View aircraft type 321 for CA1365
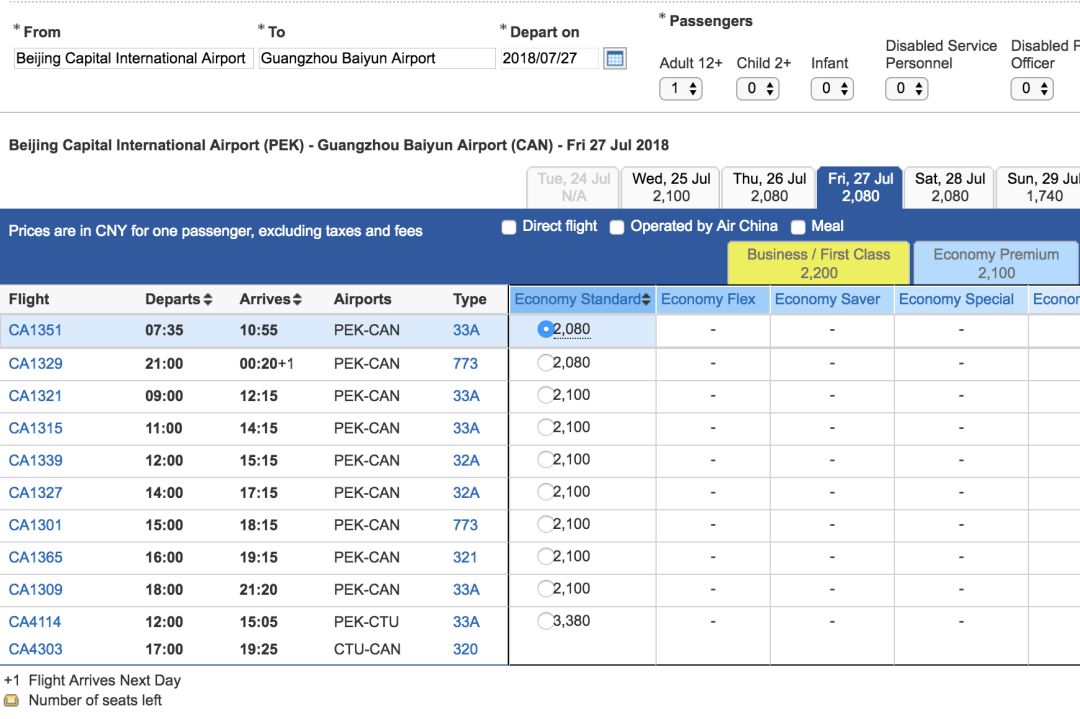Viewport: 1080px width, 719px height. pyautogui.click(x=465, y=557)
